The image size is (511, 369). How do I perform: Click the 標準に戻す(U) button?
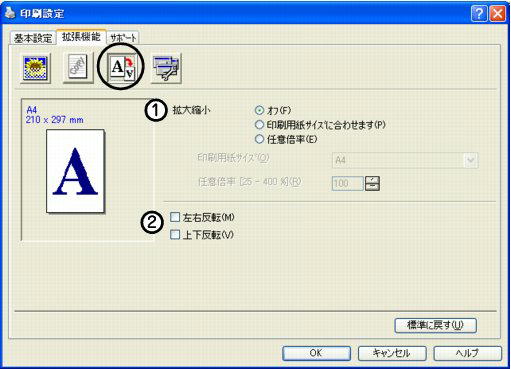(x=435, y=325)
